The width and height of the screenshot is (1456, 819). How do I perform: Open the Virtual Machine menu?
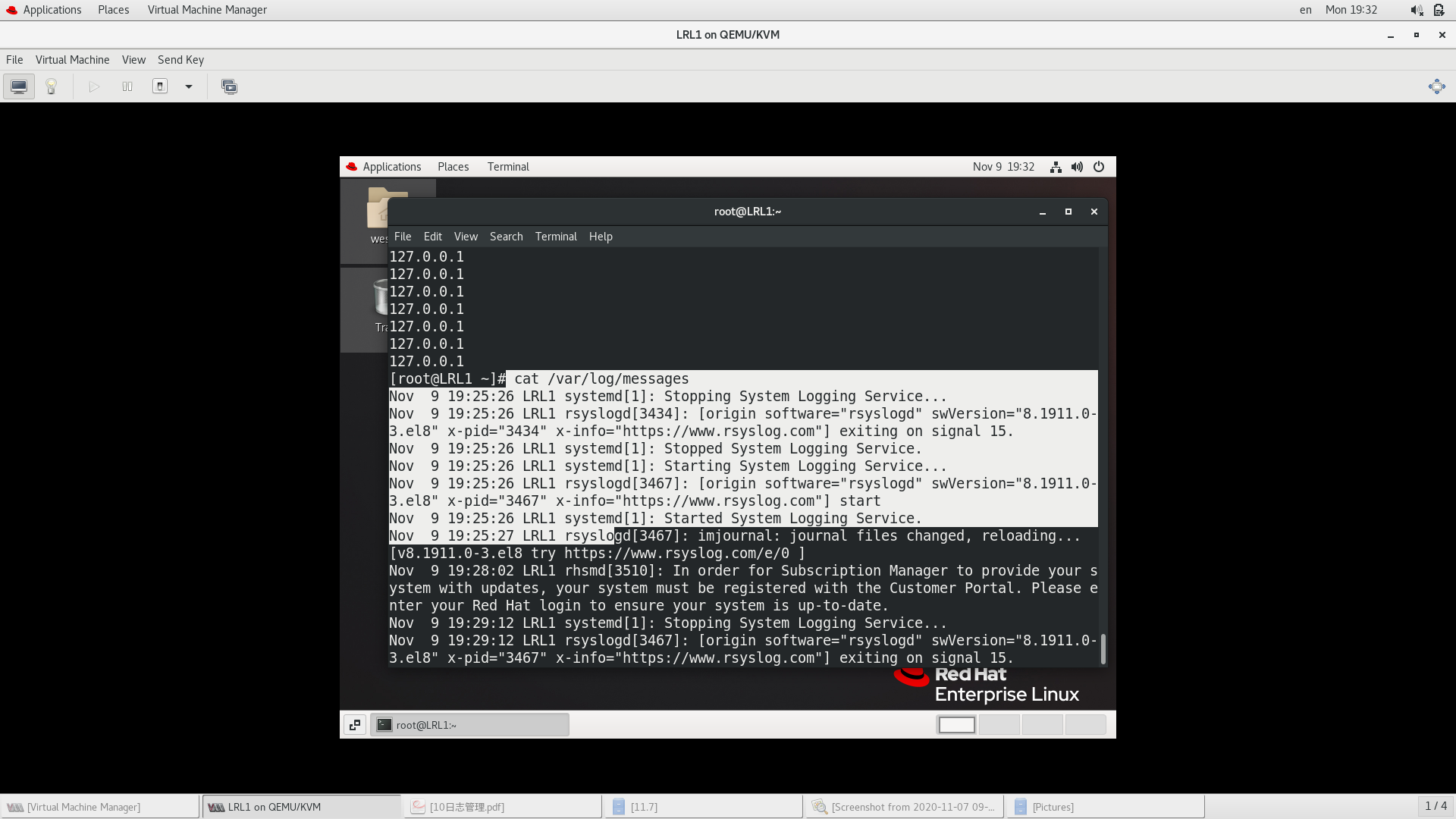72,60
